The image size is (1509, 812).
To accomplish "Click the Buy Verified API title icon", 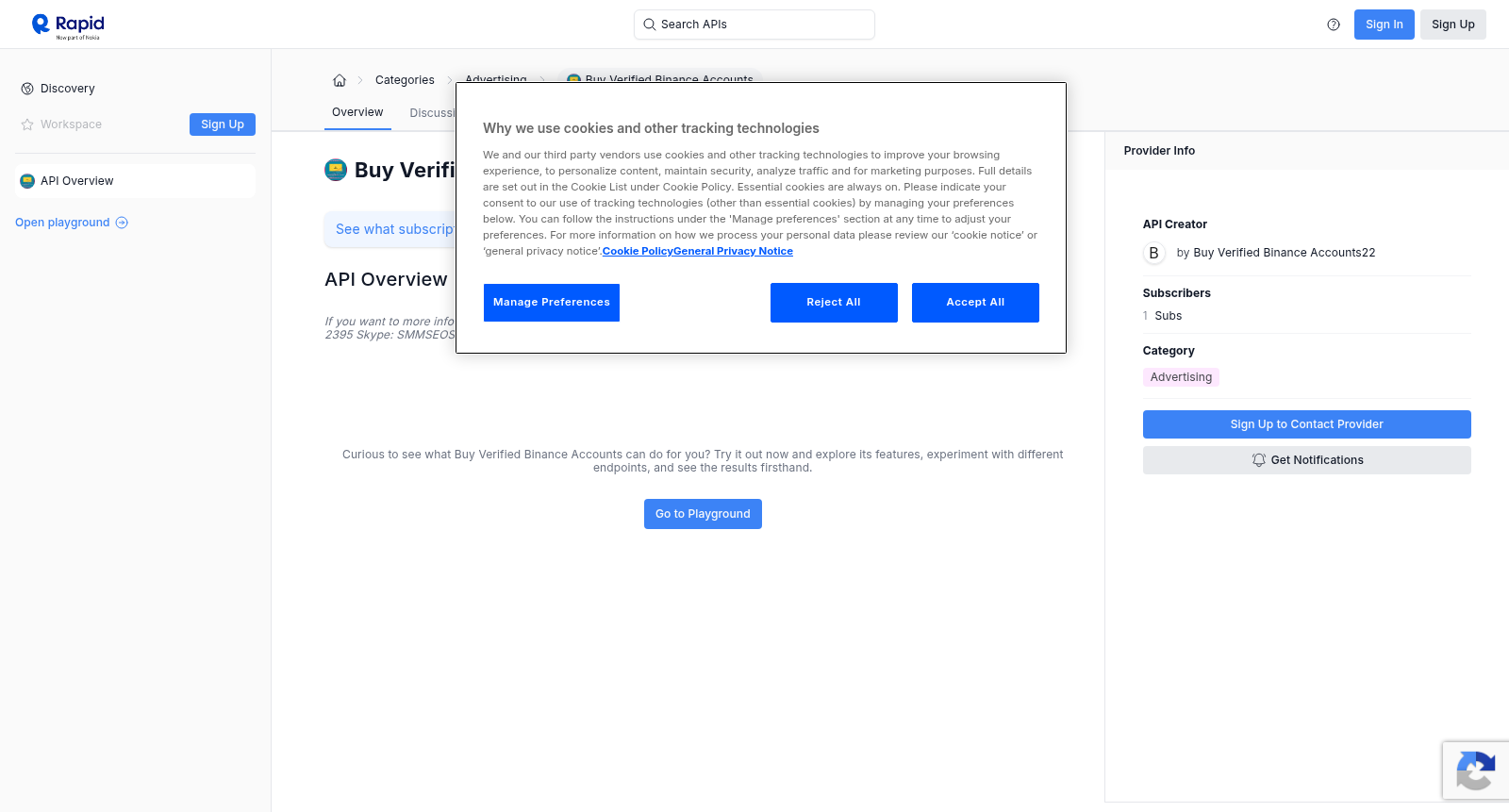I will point(336,170).
